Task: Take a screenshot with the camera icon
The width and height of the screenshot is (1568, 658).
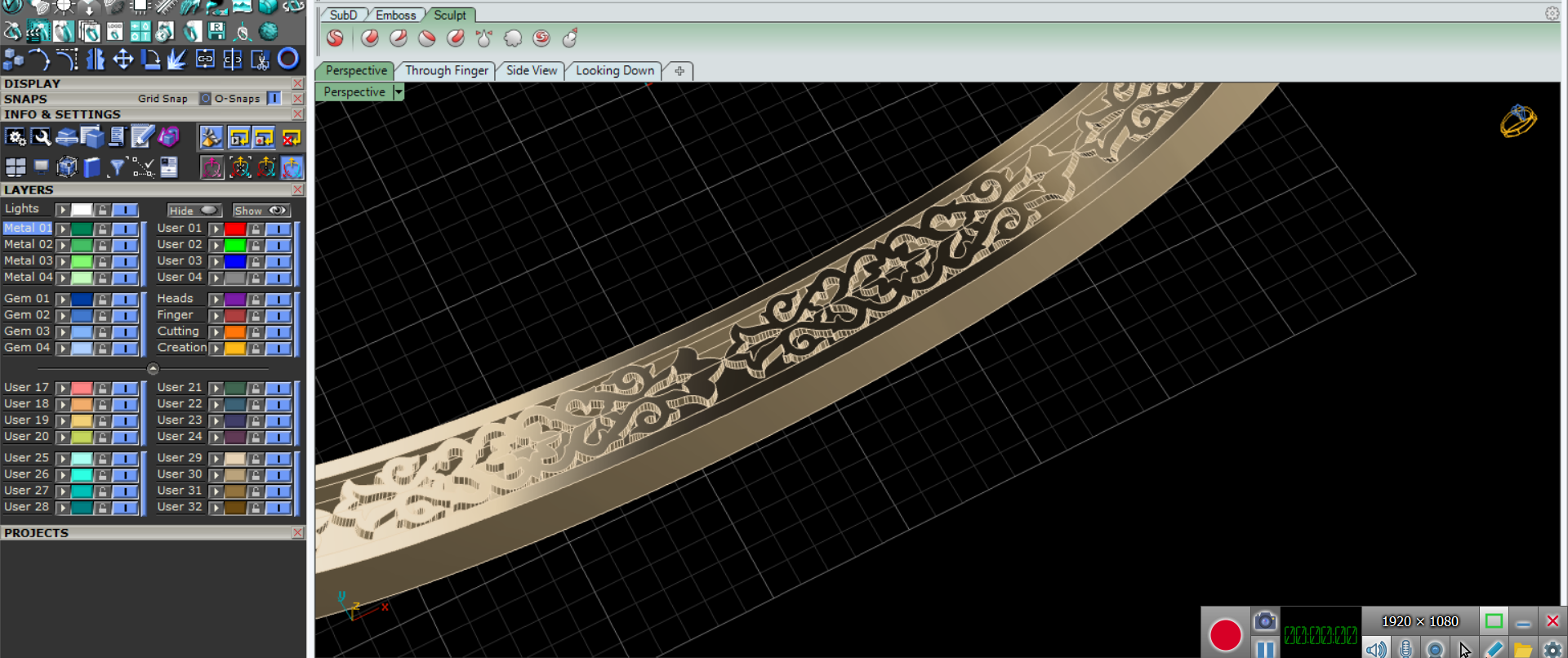Action: point(1265,621)
